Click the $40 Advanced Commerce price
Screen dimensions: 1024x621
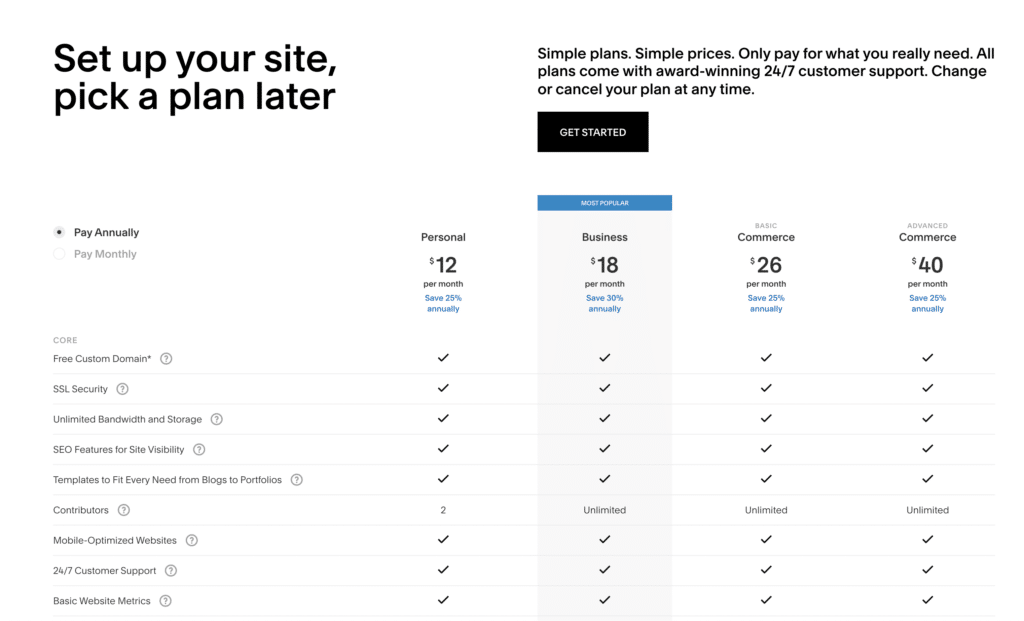point(927,265)
